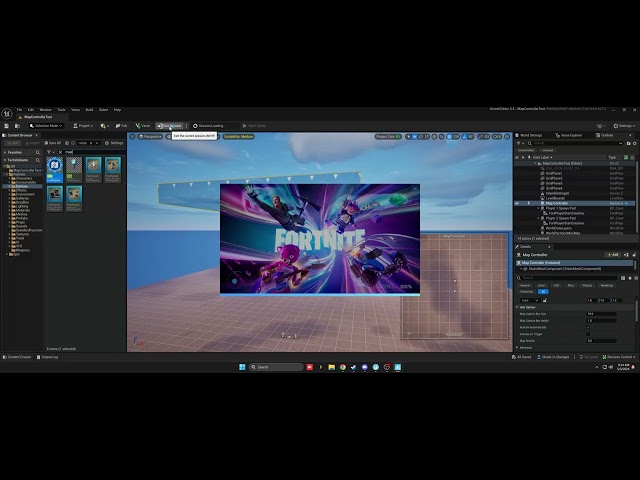
Task: Click the End Session button
Action: coord(169,126)
